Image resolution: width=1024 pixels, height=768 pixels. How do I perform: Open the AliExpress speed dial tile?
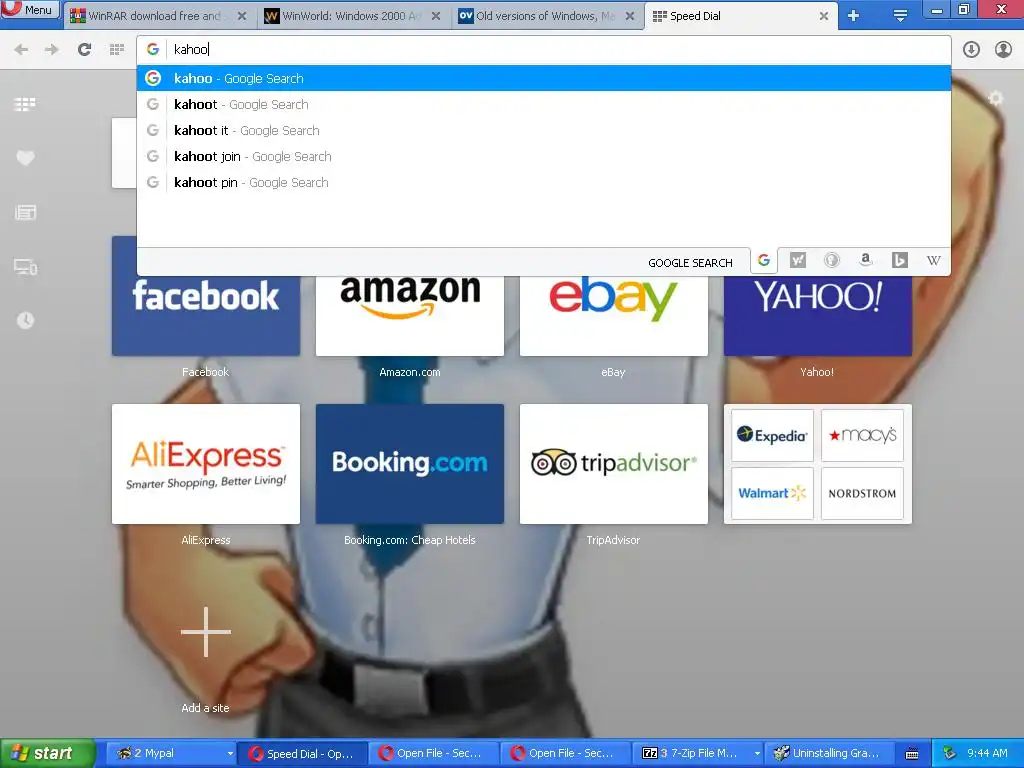click(206, 464)
